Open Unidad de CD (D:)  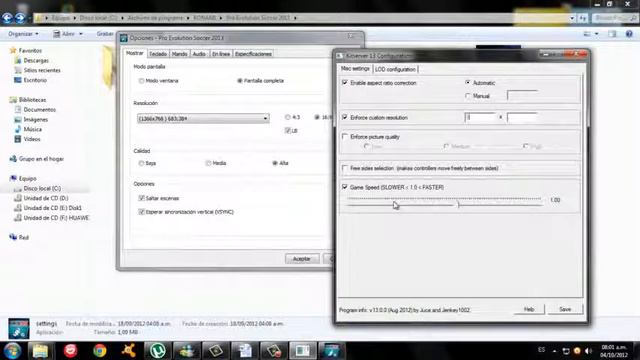coord(45,198)
